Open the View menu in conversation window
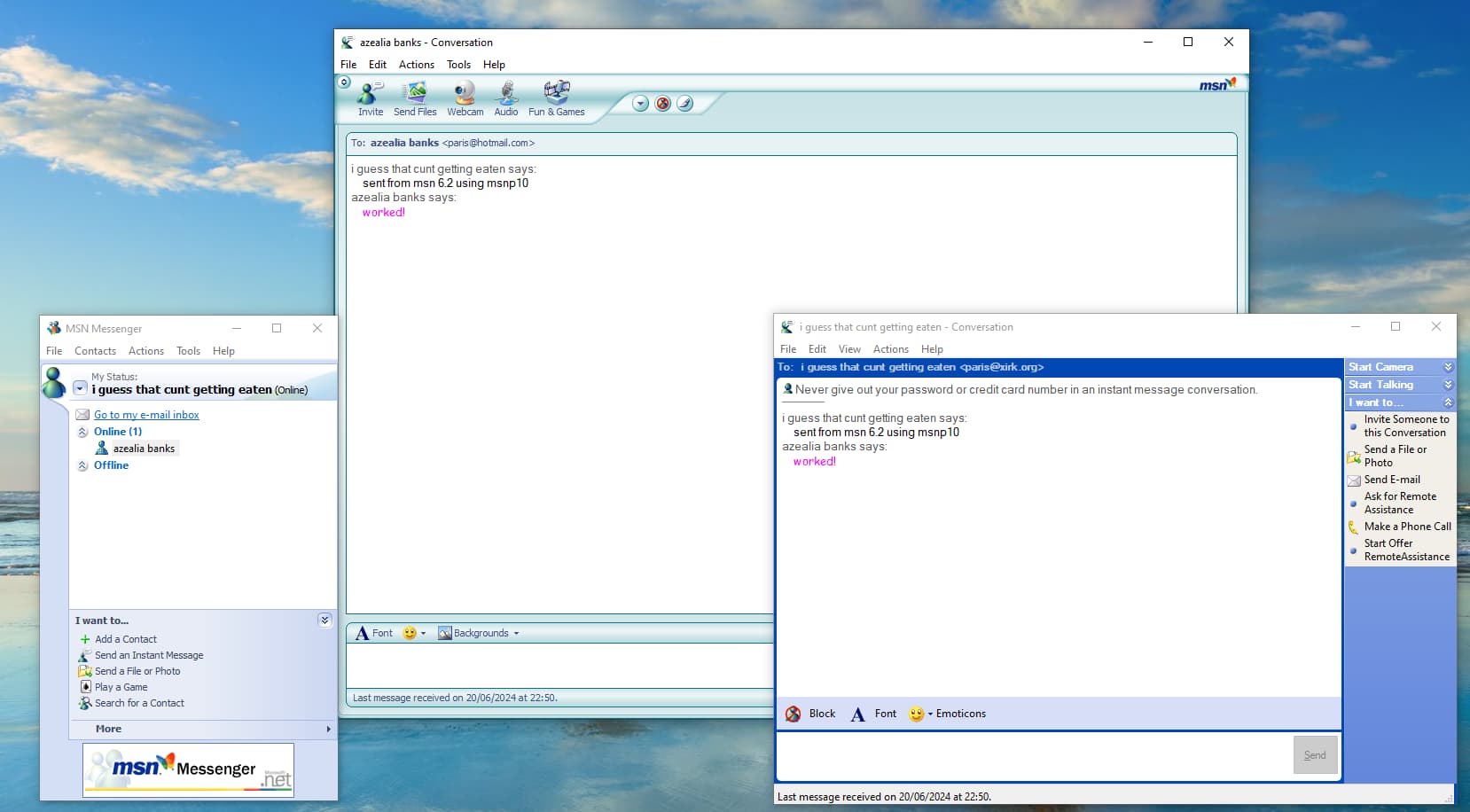This screenshot has height=812, width=1470. click(849, 349)
